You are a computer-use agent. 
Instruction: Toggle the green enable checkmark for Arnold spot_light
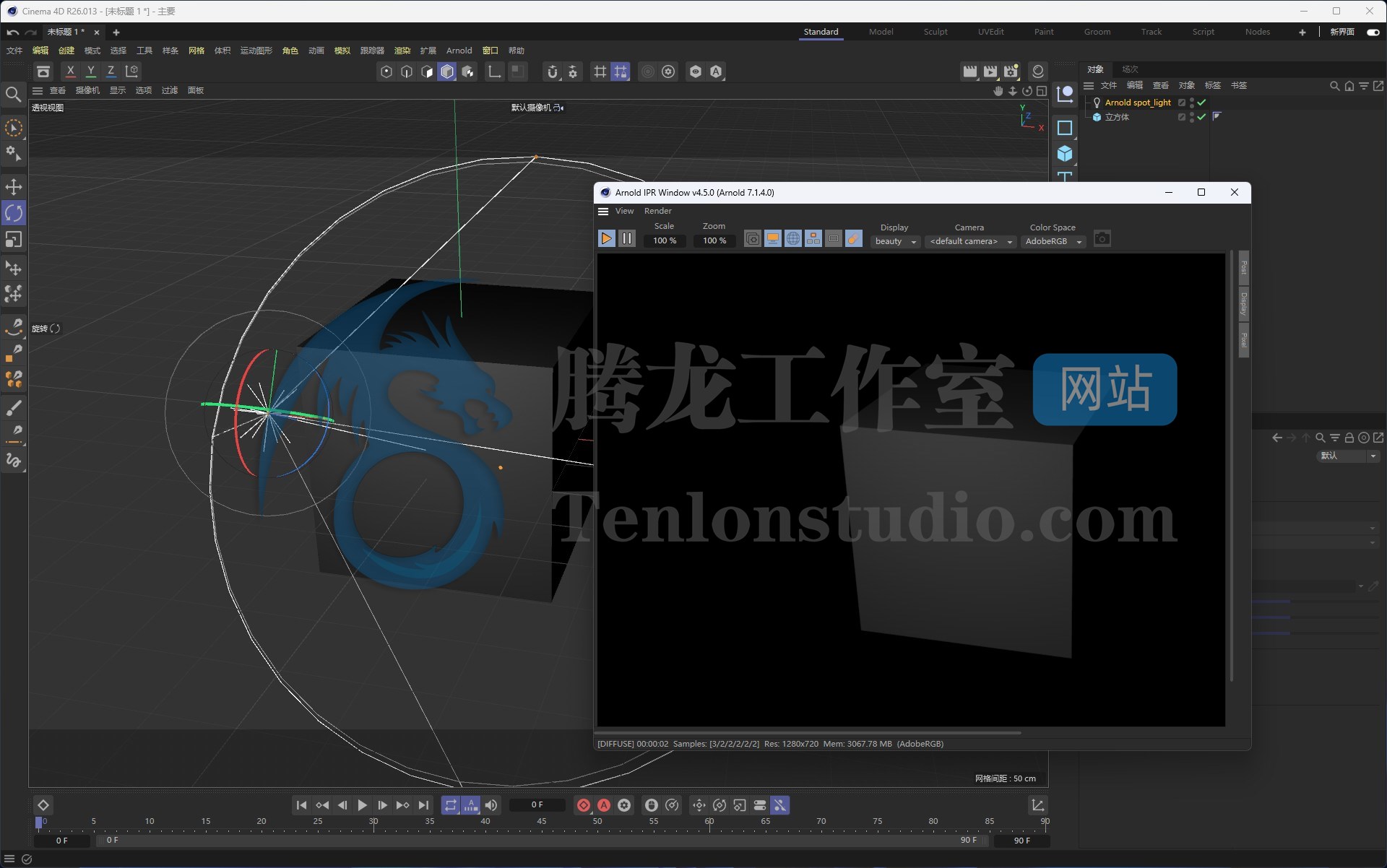click(x=1201, y=103)
